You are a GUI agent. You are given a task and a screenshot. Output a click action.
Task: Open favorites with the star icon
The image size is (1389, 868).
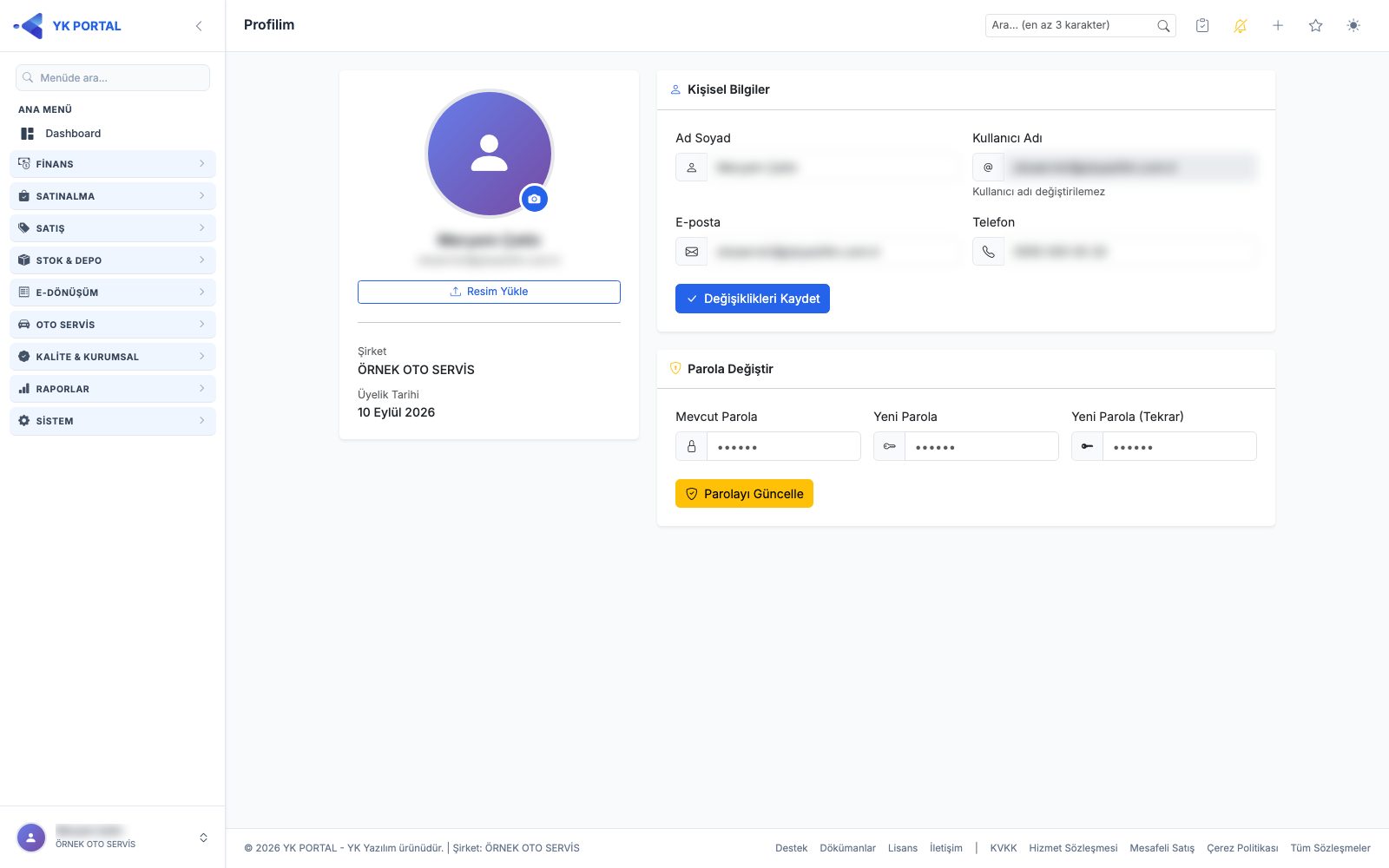(1315, 26)
